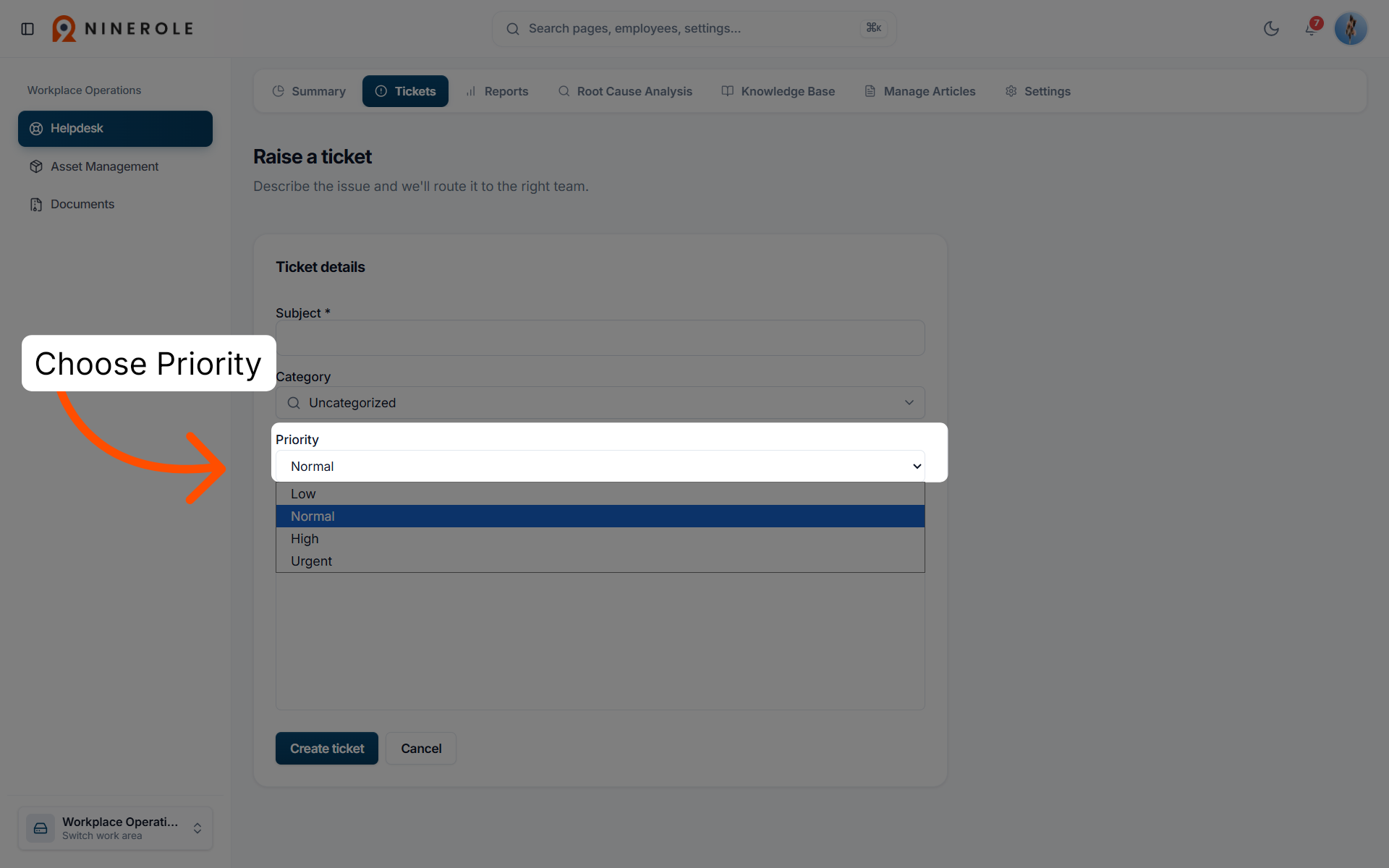The image size is (1389, 868).
Task: Click the Cancel button
Action: point(421,749)
